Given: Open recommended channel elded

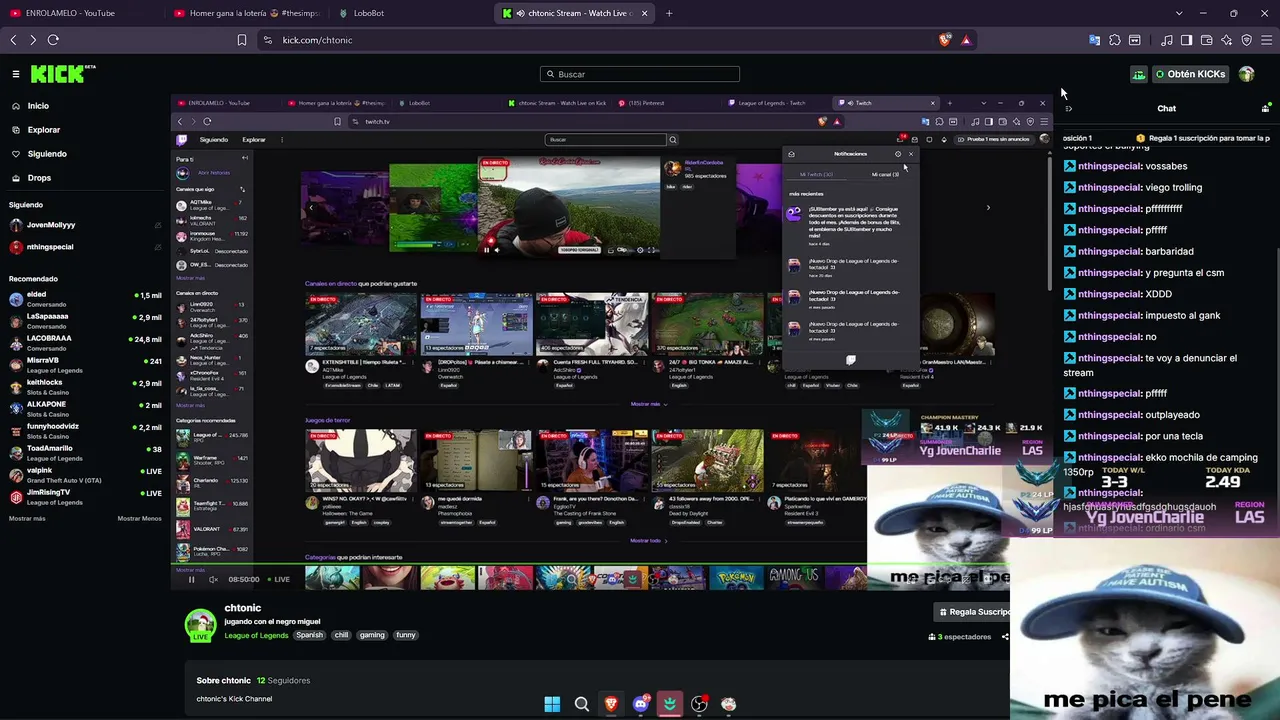Looking at the screenshot, I should coord(85,299).
